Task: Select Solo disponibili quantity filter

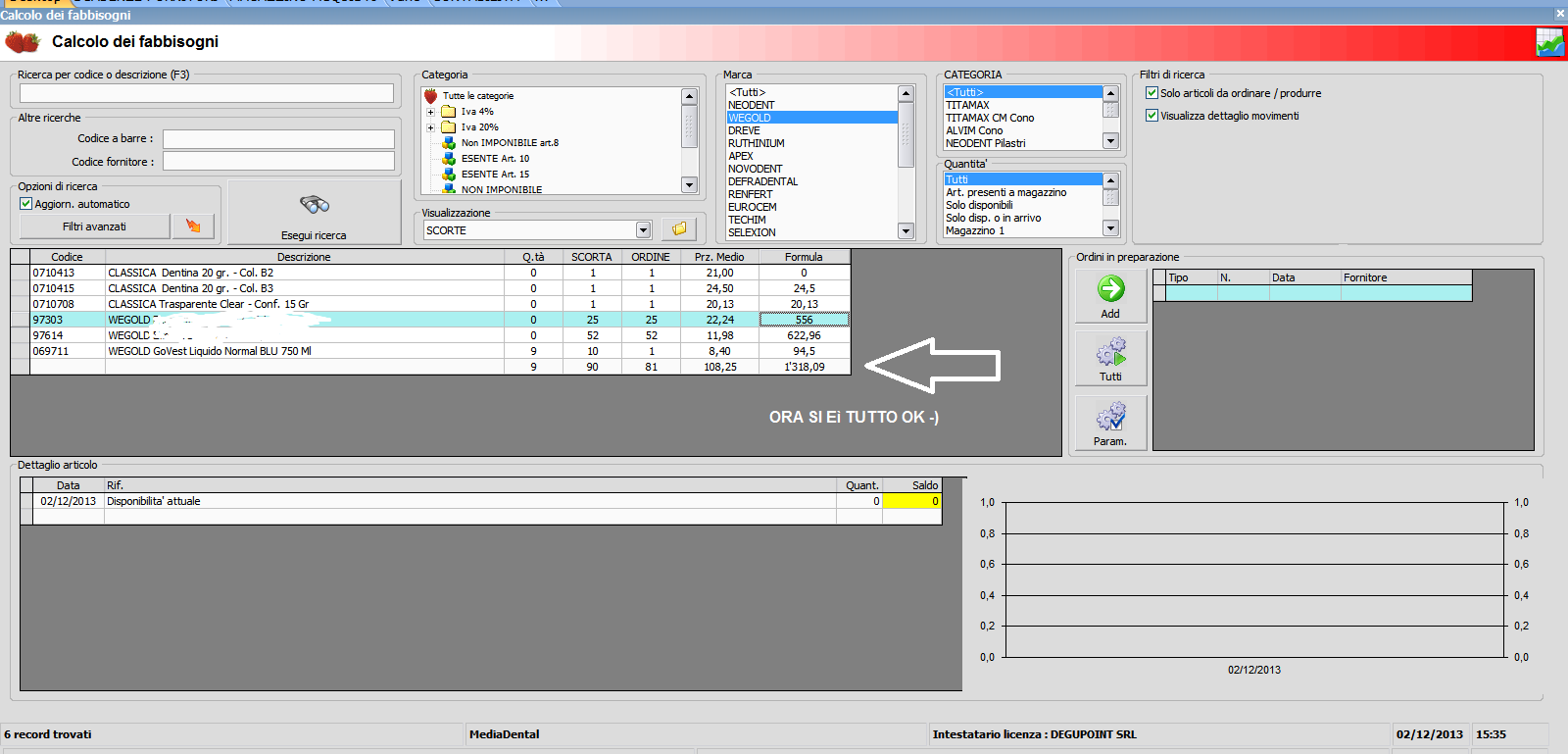Action: [x=979, y=205]
